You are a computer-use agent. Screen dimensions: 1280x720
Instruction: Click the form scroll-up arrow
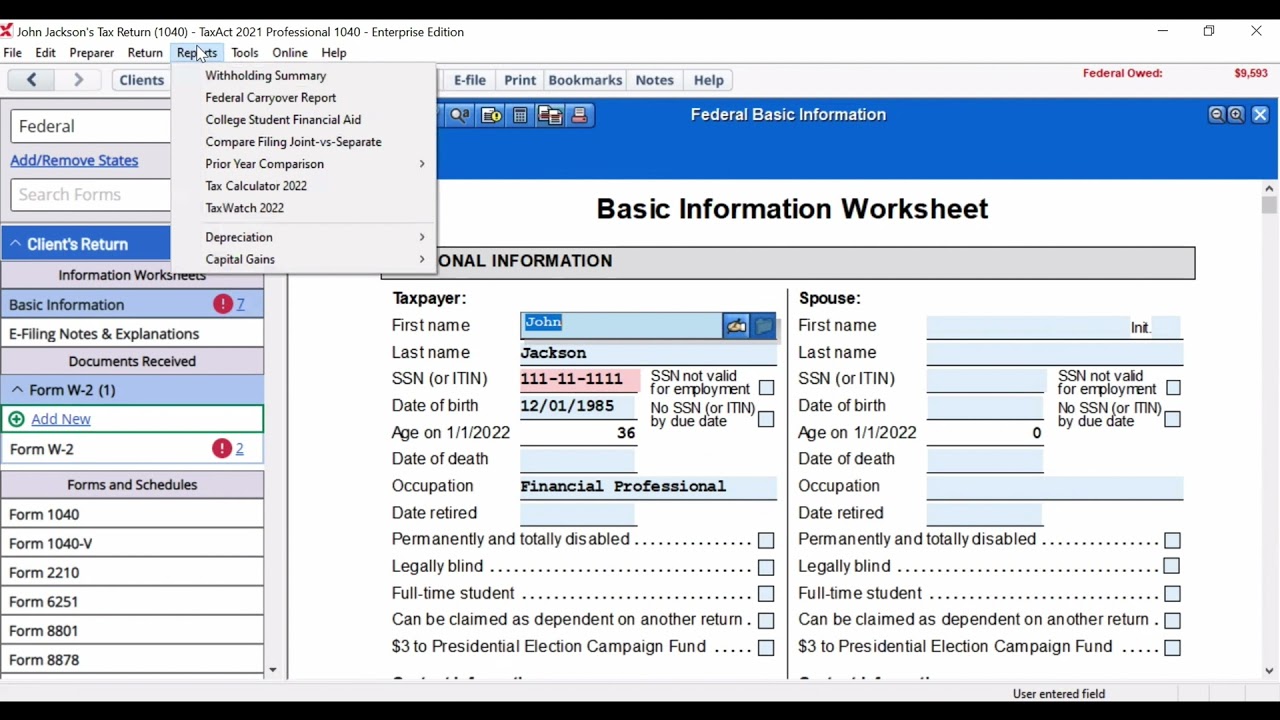tap(1269, 188)
